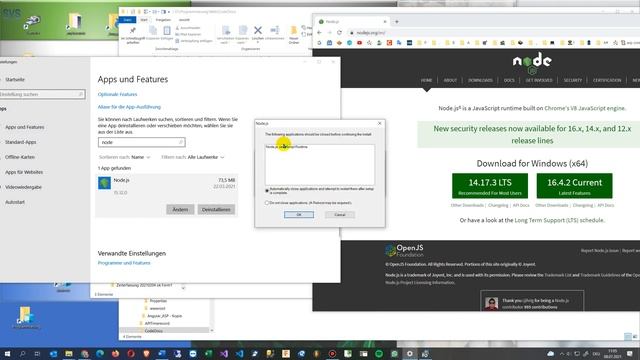This screenshot has width=640, height=360.
Task: Open the Datei tab in Explorer ribbon
Action: (128, 20)
